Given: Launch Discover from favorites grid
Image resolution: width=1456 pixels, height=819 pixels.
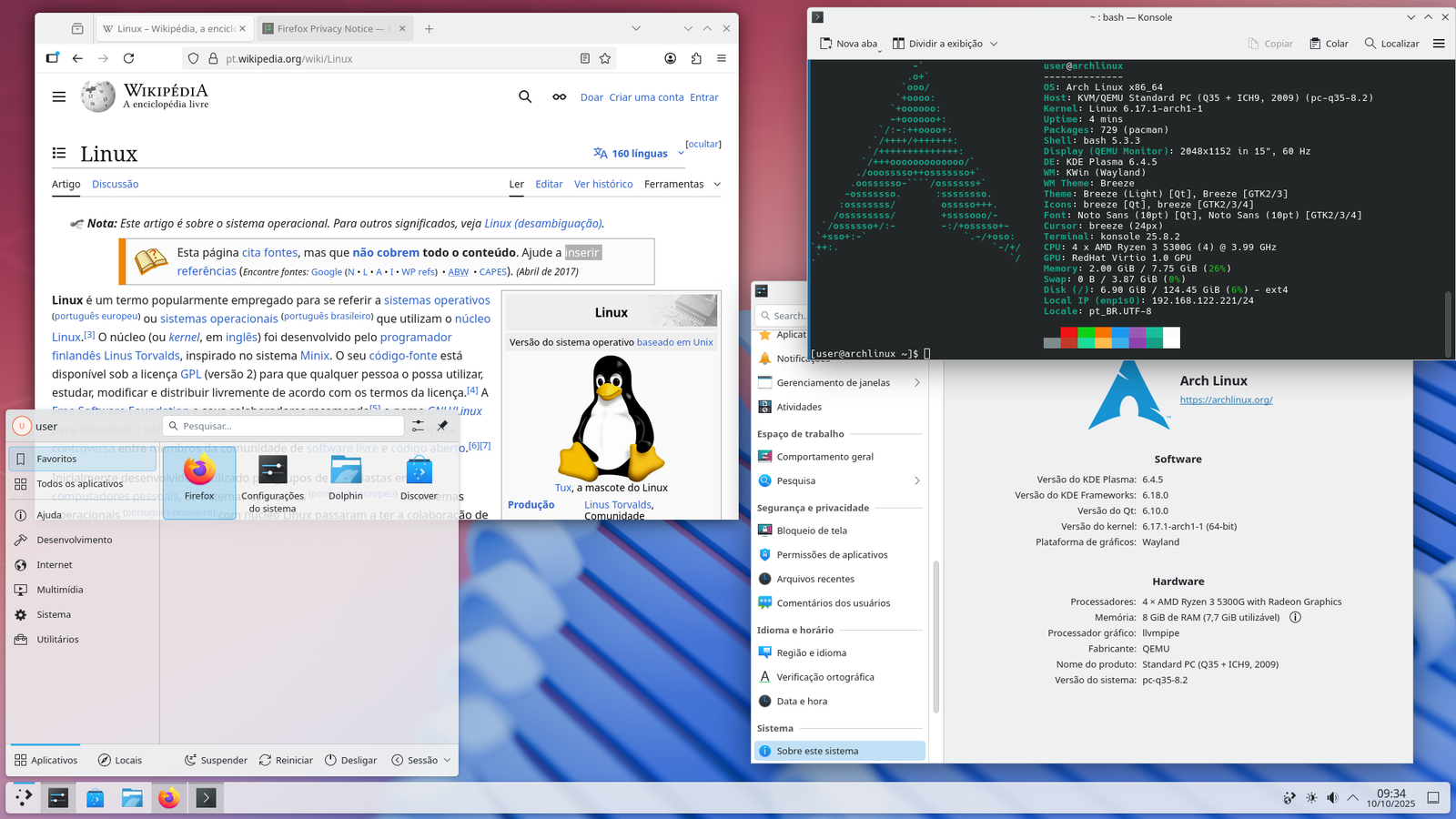Looking at the screenshot, I should point(419,479).
